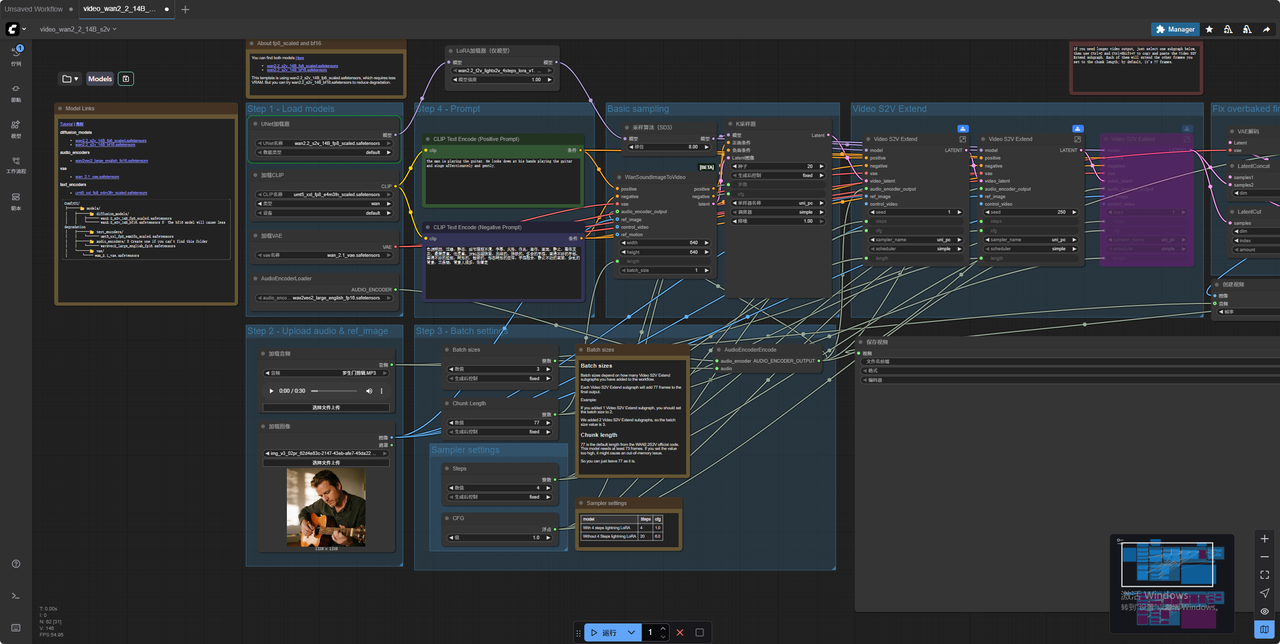Image resolution: width=1280 pixels, height=644 pixels.
Task: Zoom out with the minus canvas icon
Action: click(x=1264, y=557)
